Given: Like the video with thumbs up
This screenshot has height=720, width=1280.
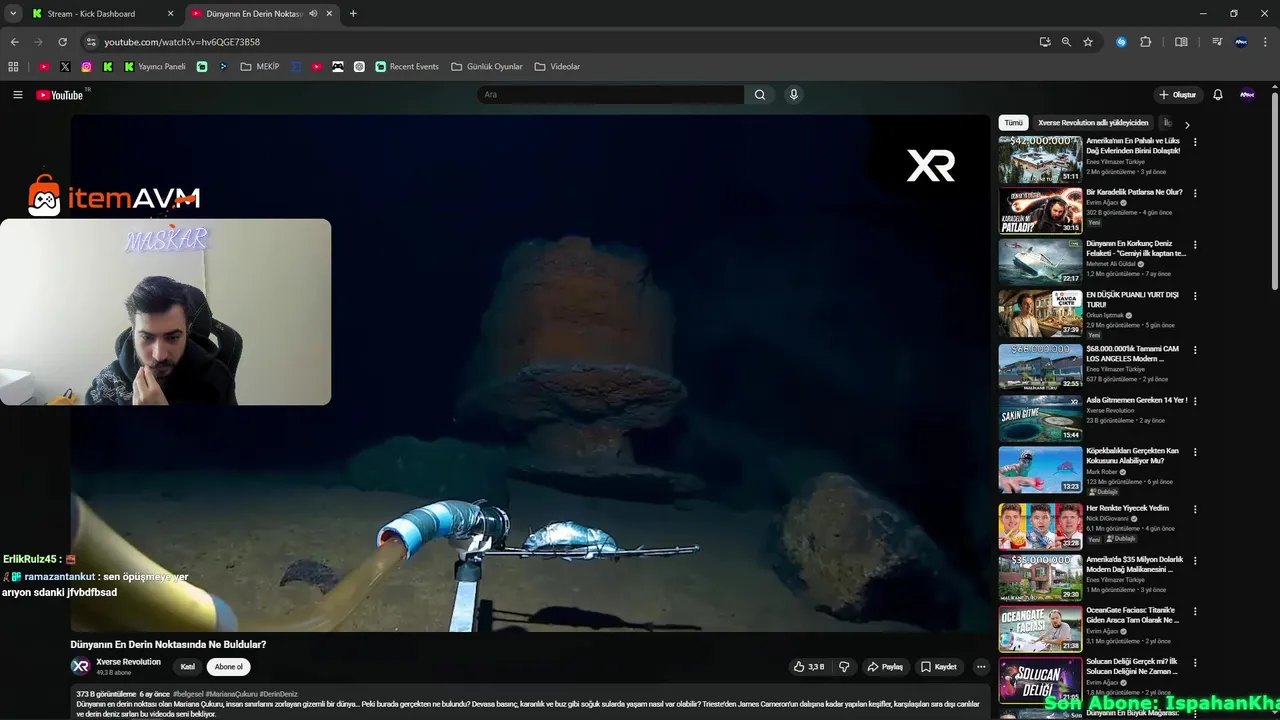Looking at the screenshot, I should (809, 667).
